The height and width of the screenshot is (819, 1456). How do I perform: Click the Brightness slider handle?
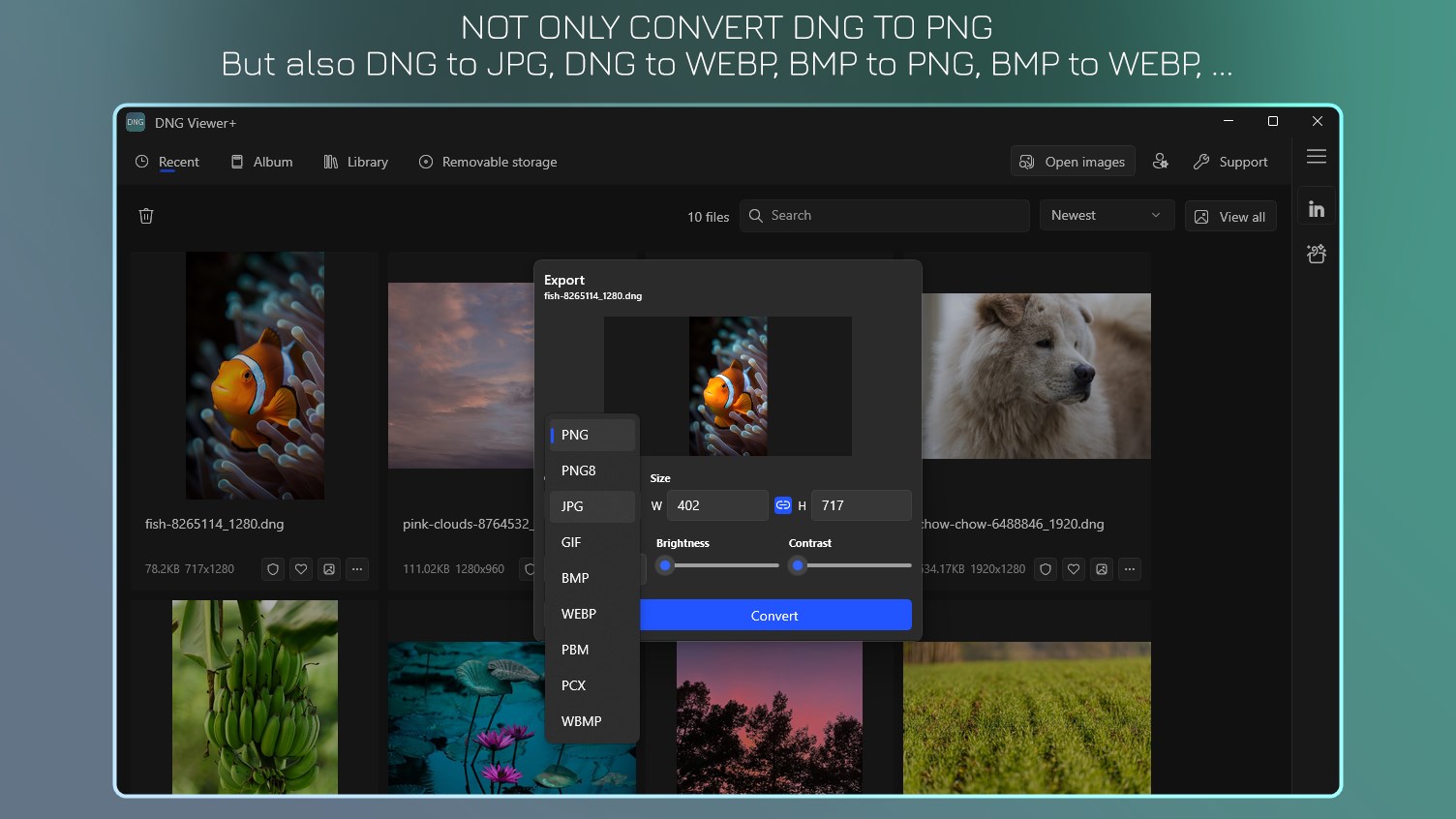pyautogui.click(x=665, y=565)
